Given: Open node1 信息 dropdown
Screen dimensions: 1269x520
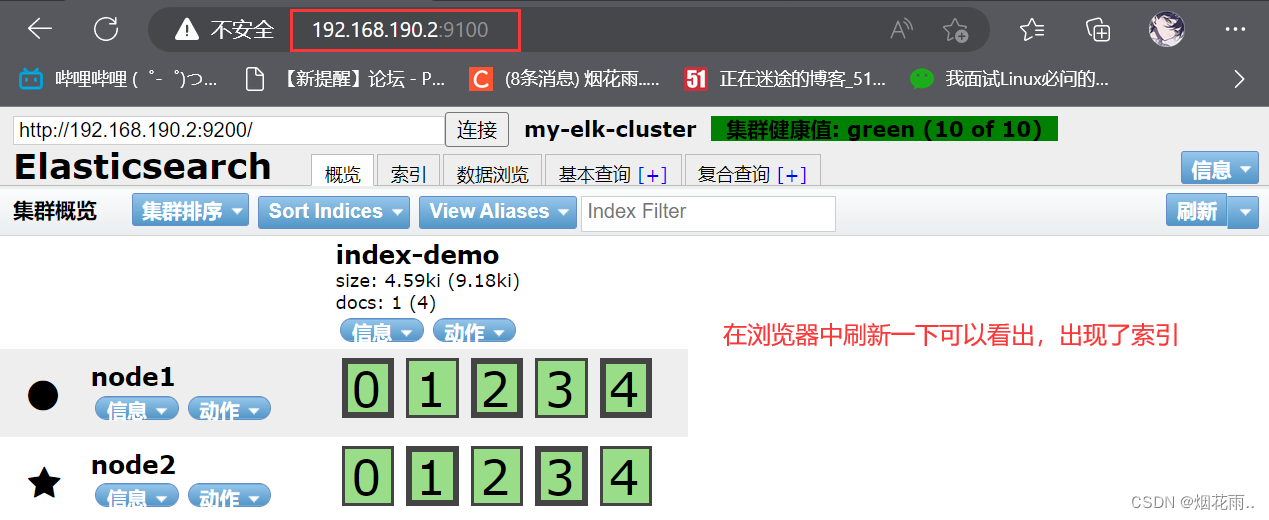Looking at the screenshot, I should point(137,409).
